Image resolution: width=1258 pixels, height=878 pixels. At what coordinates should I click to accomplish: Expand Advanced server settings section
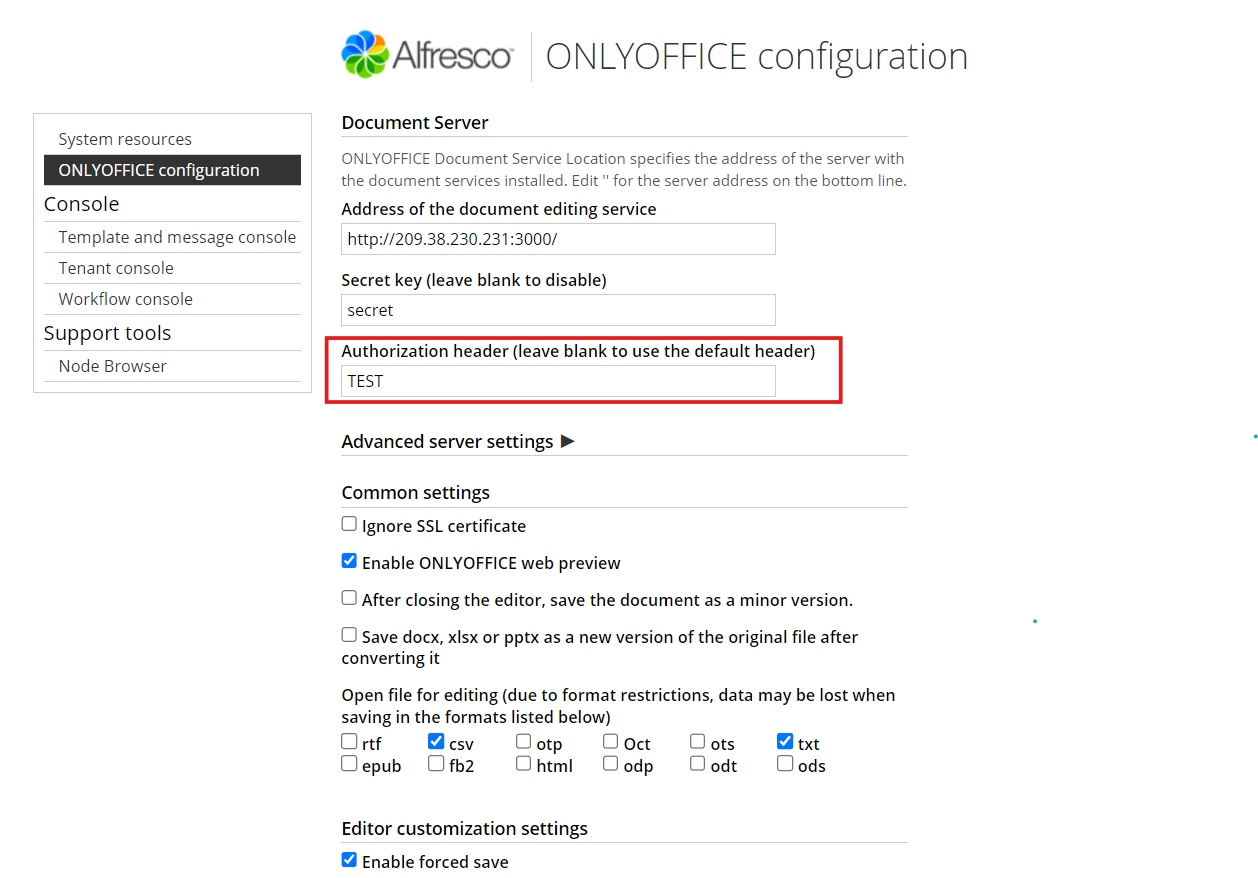(458, 441)
